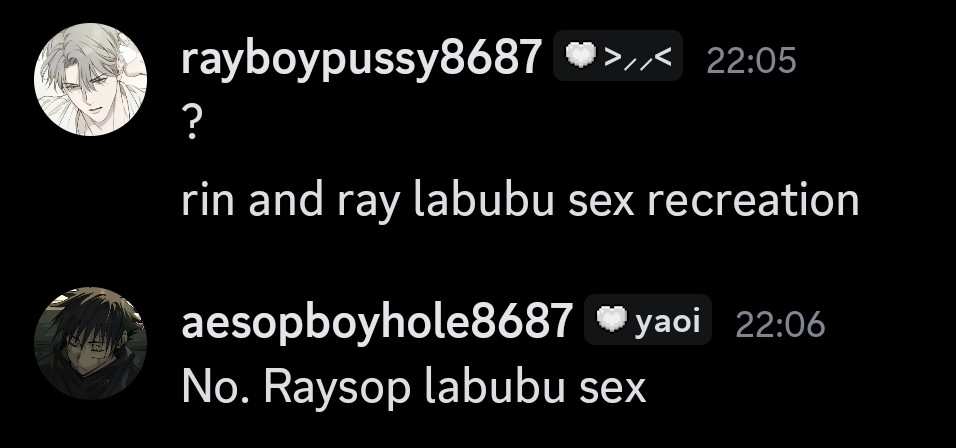The height and width of the screenshot is (448, 956).
Task: Open the >,,< server tag badge
Action: click(618, 56)
